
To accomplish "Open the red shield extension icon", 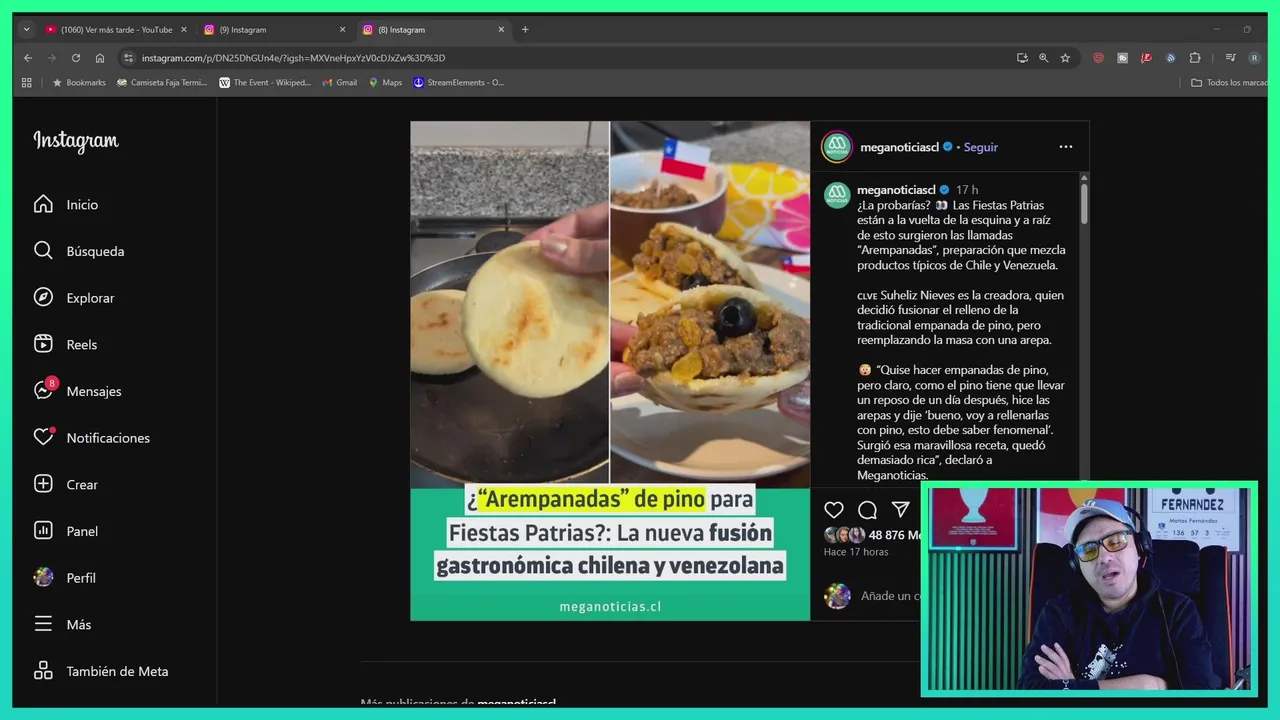I will 1098,58.
